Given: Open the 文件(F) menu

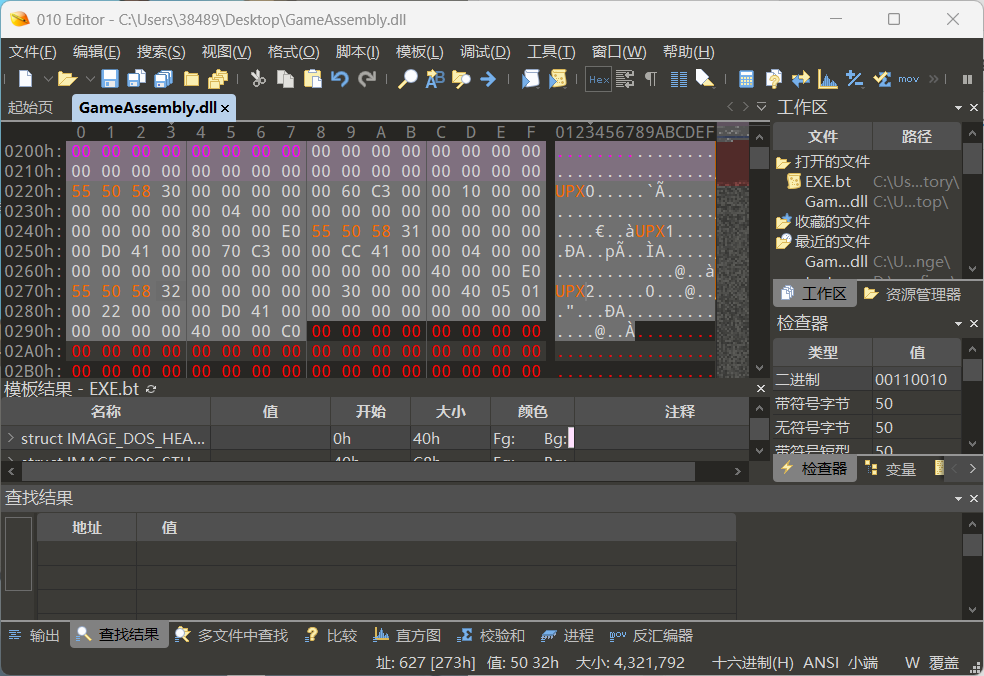Looking at the screenshot, I should point(33,51).
